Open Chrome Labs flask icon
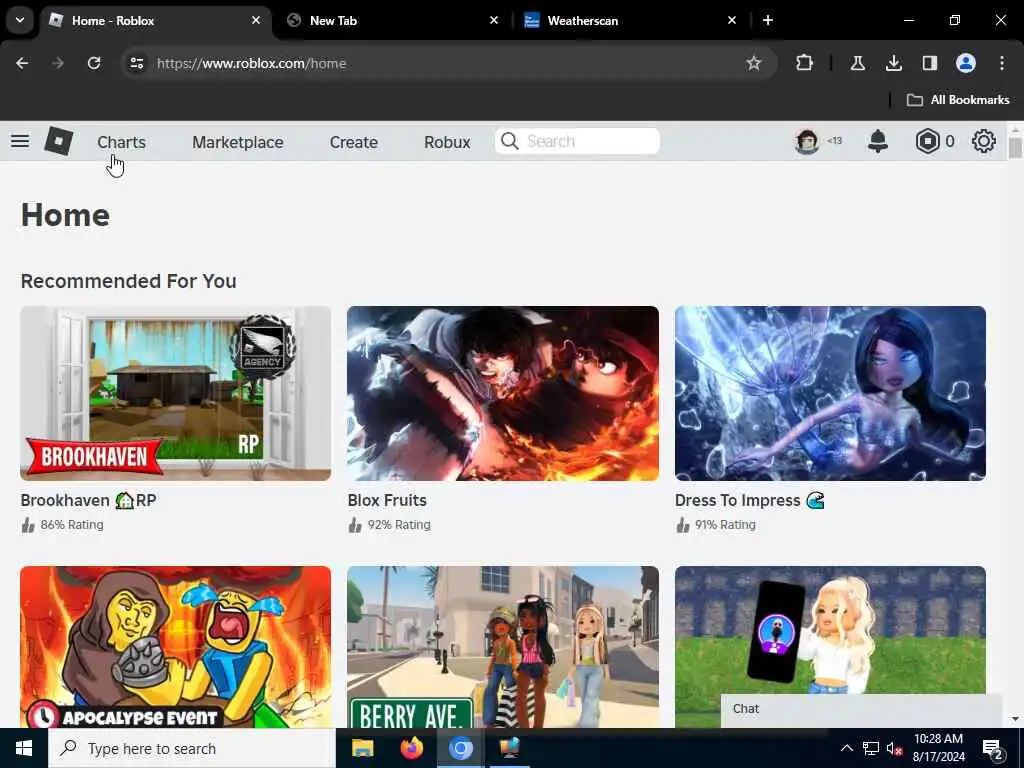Image resolution: width=1024 pixels, height=768 pixels. click(857, 63)
